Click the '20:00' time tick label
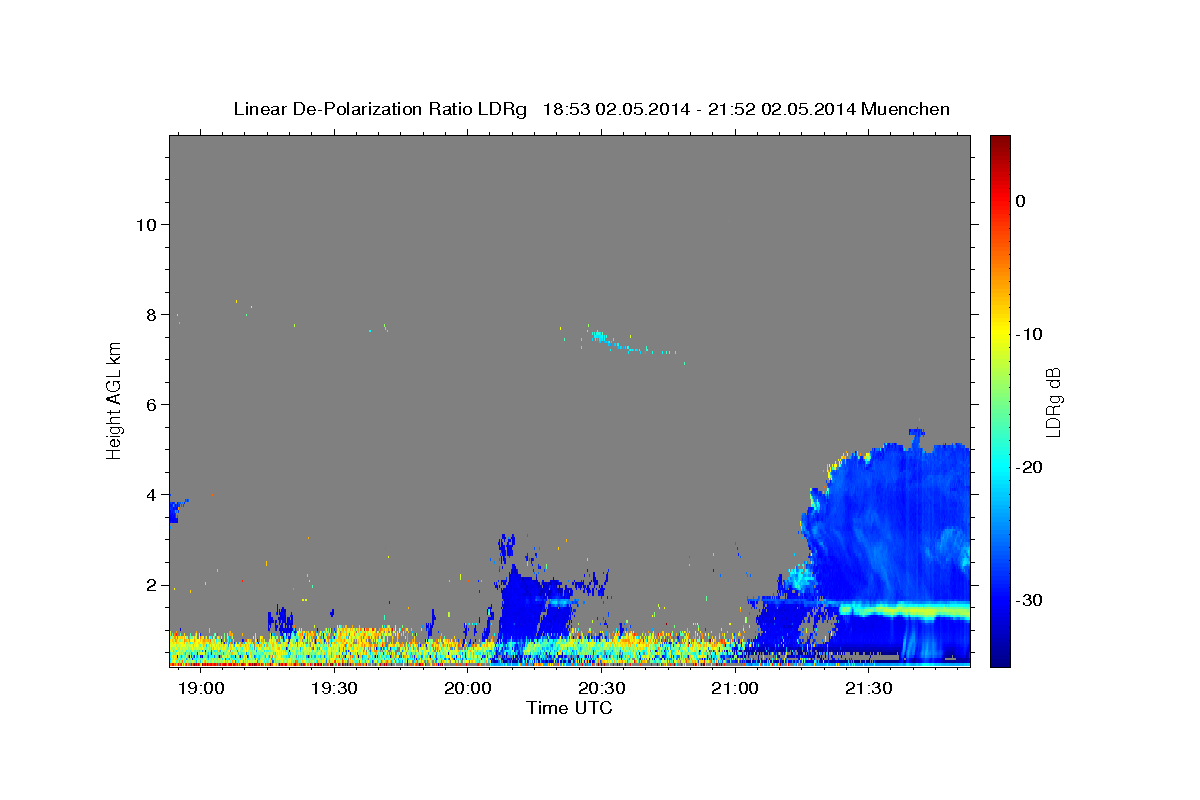The image size is (1200, 800). tap(468, 689)
